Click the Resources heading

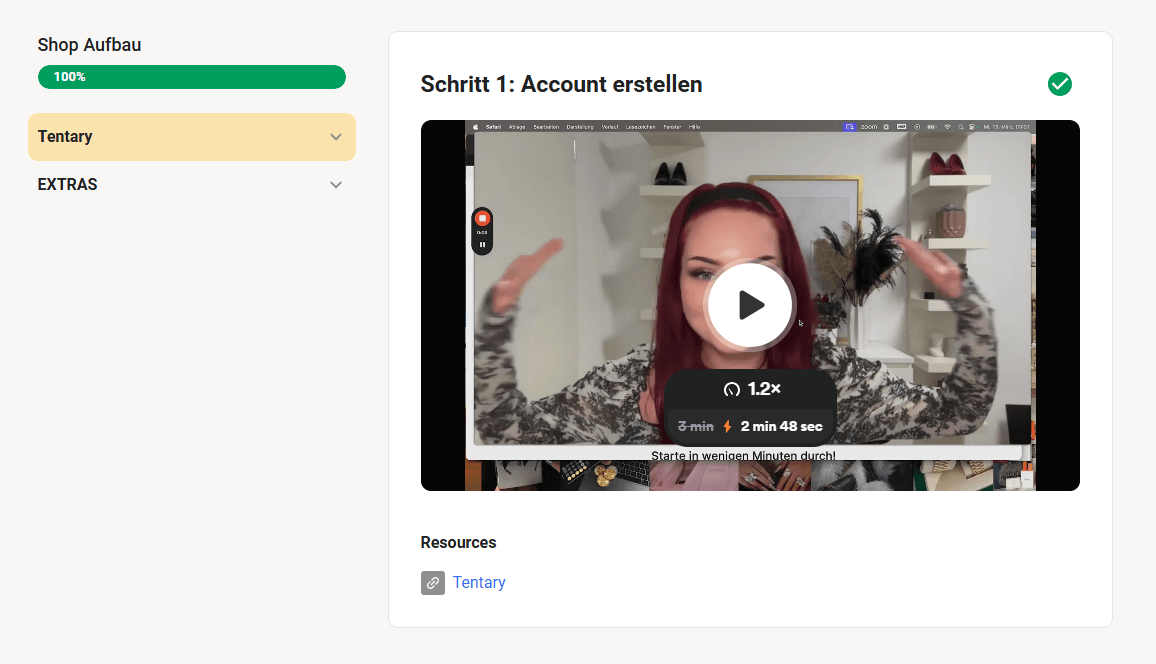click(x=459, y=542)
